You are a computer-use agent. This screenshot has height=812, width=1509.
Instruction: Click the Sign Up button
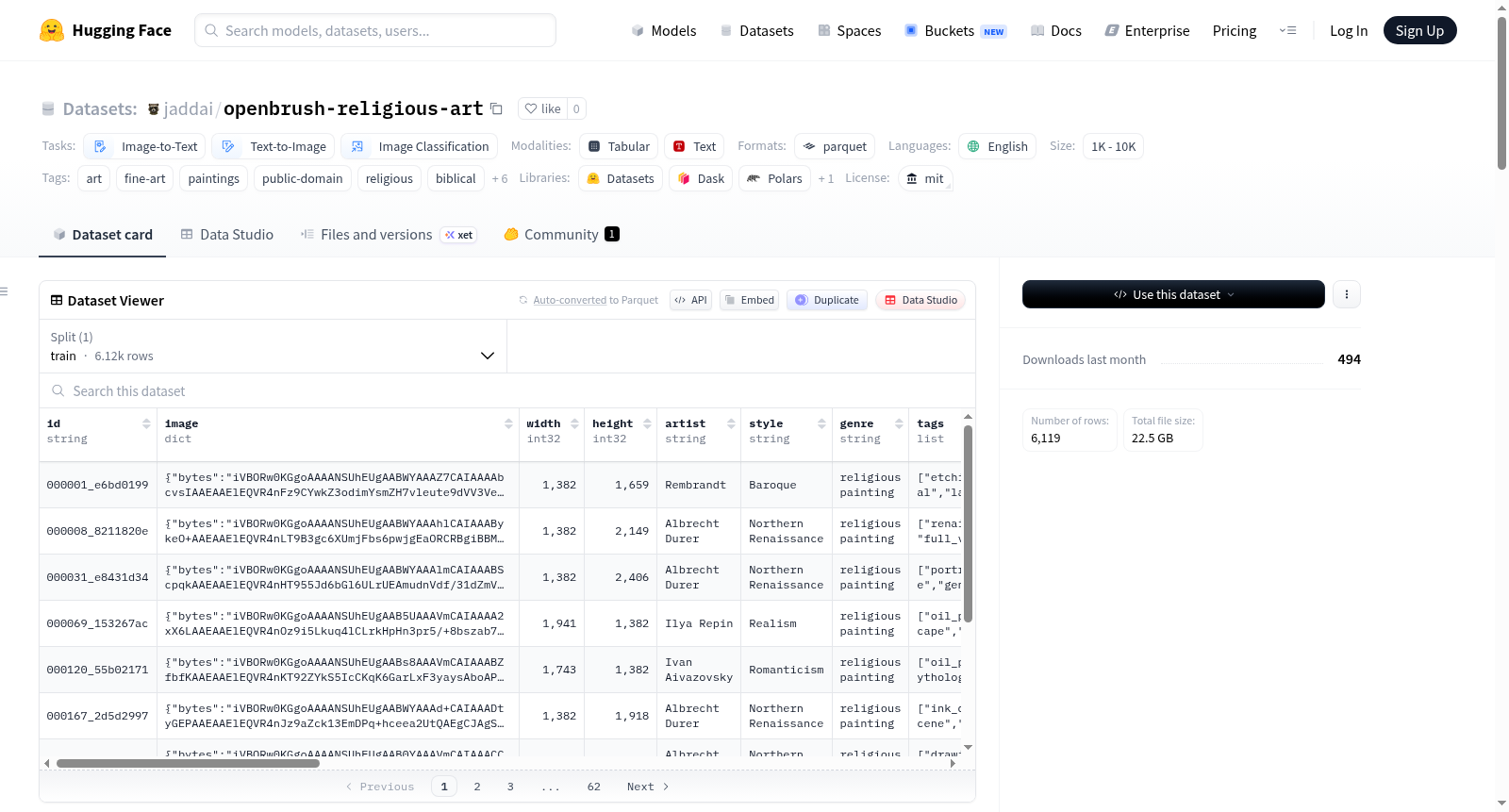(1420, 31)
